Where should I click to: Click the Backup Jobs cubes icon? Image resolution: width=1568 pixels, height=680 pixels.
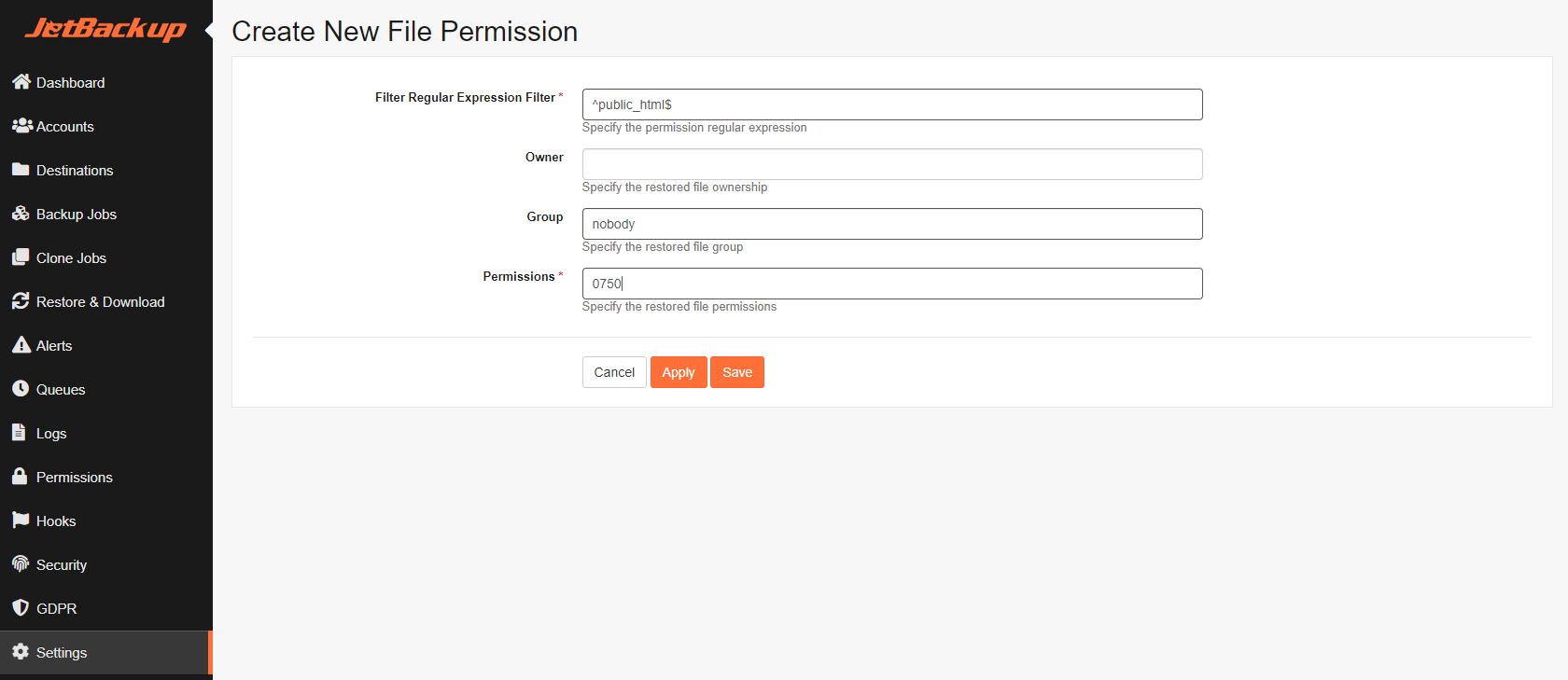click(x=21, y=214)
